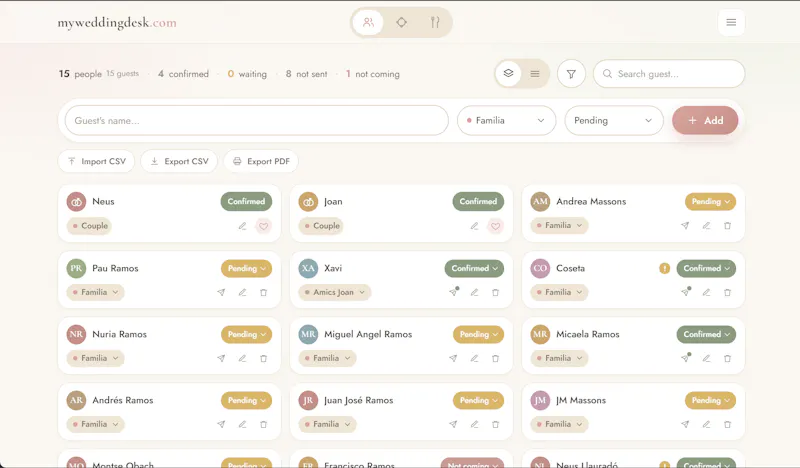Send invitation to Pau Ramos
Viewport: 800px width, 468px height.
tap(221, 292)
